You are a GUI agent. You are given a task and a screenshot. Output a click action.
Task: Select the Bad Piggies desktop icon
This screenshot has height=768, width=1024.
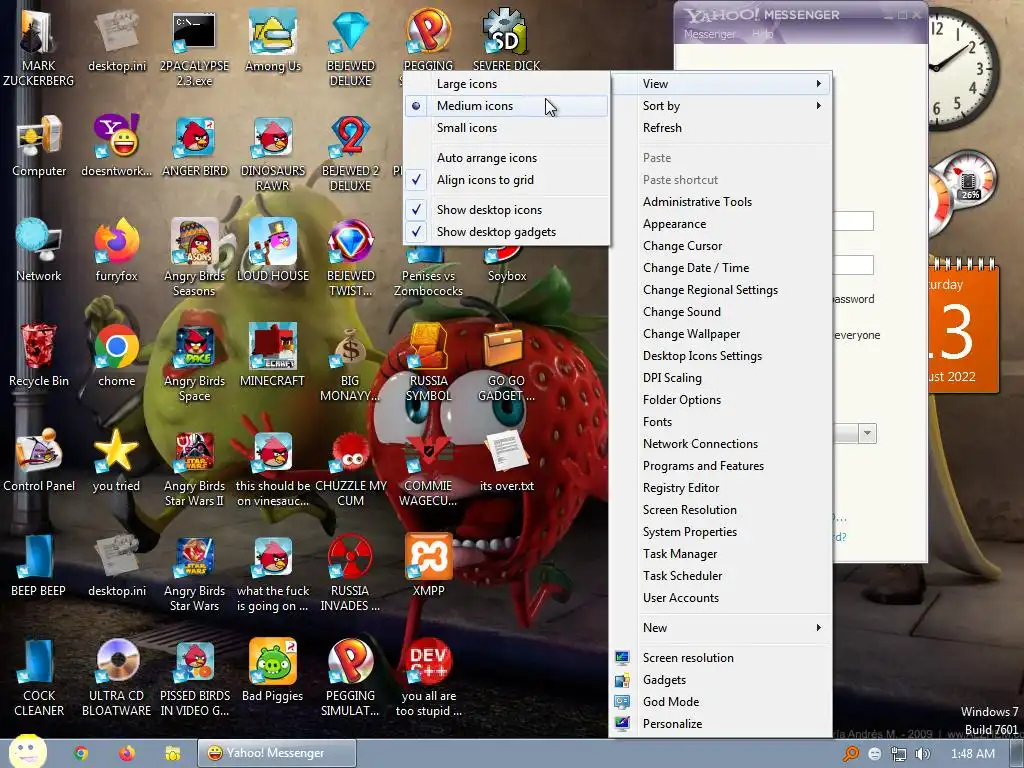[x=273, y=670]
